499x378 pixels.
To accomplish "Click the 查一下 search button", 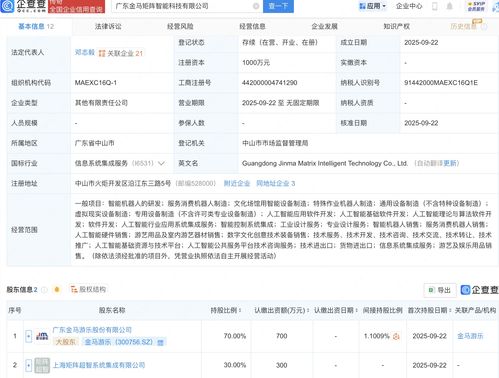I will (278, 6).
